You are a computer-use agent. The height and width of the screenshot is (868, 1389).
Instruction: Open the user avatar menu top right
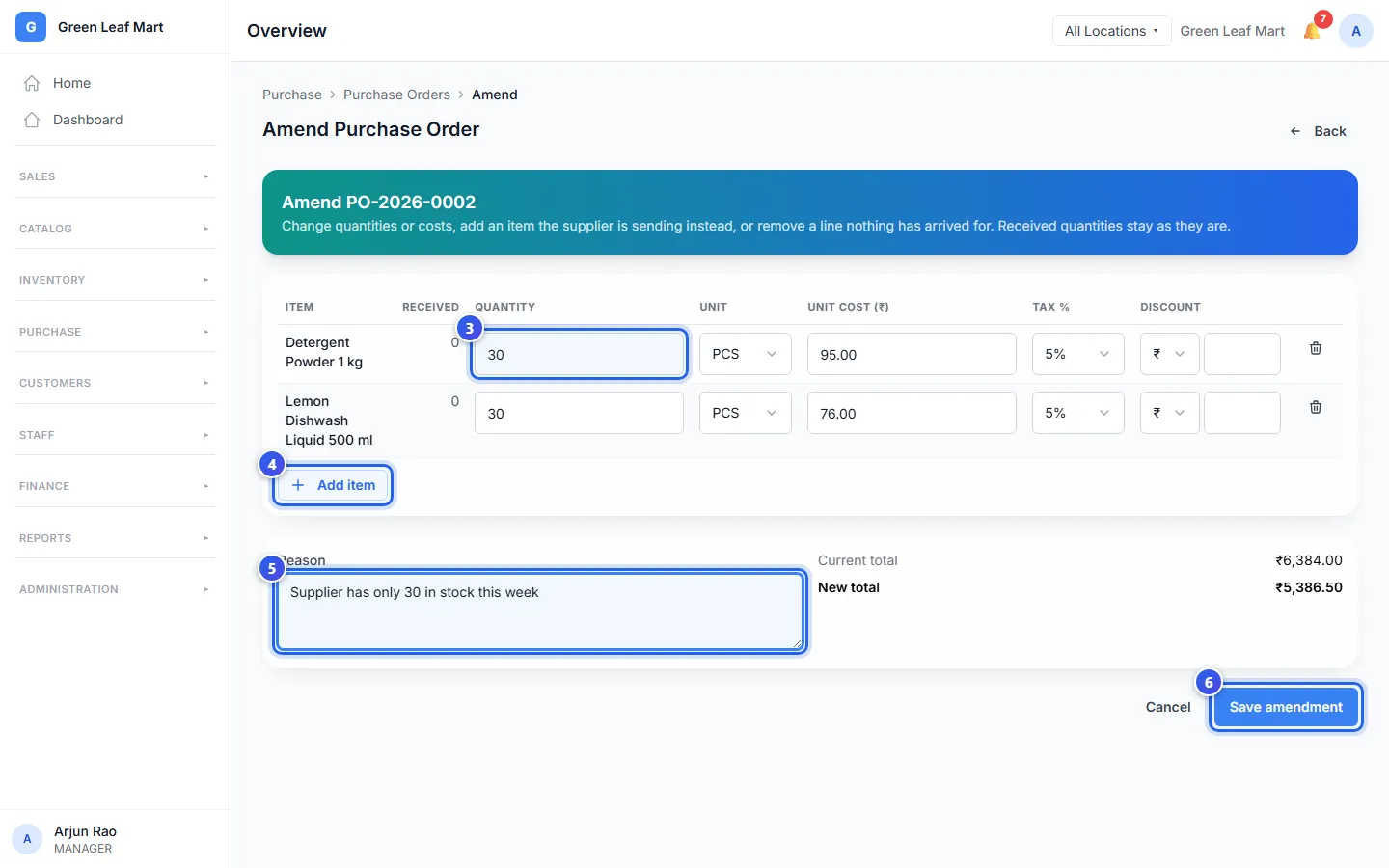pyautogui.click(x=1356, y=31)
